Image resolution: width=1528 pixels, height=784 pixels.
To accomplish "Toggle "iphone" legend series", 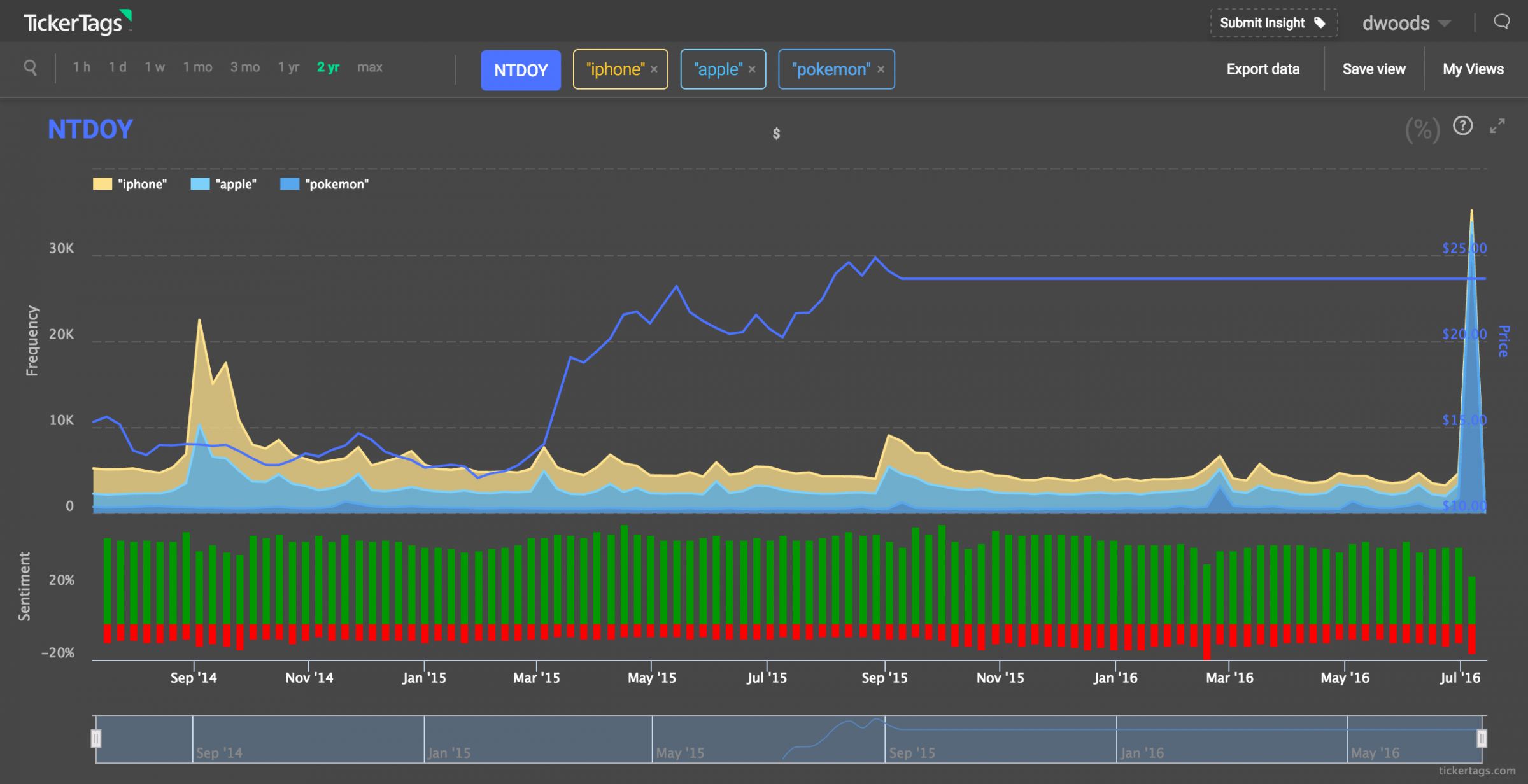I will point(130,185).
